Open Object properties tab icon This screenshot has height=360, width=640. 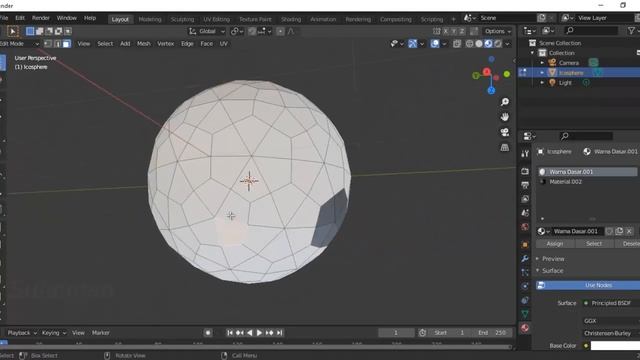coord(525,245)
